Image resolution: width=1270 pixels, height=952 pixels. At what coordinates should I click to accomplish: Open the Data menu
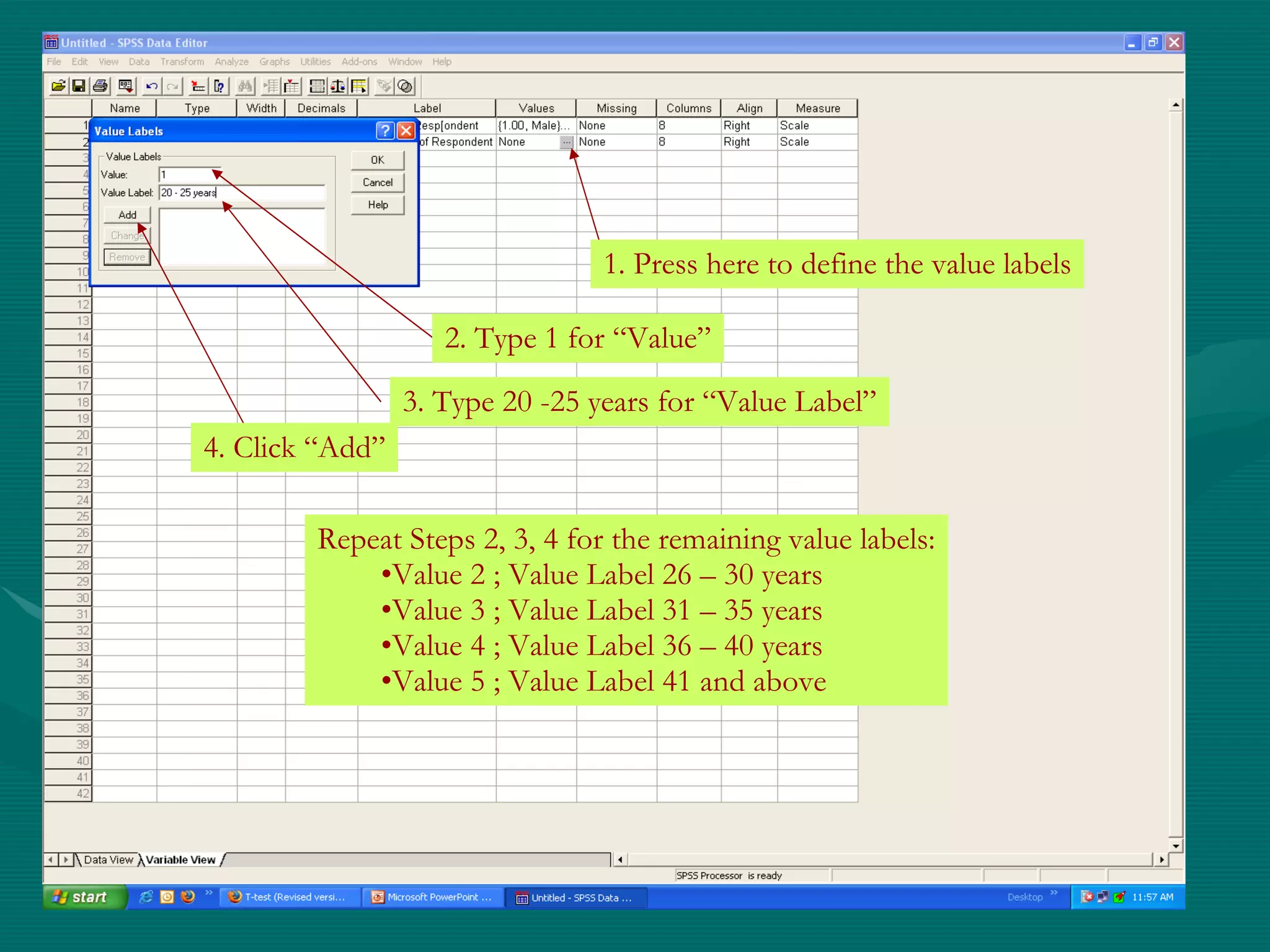[139, 62]
